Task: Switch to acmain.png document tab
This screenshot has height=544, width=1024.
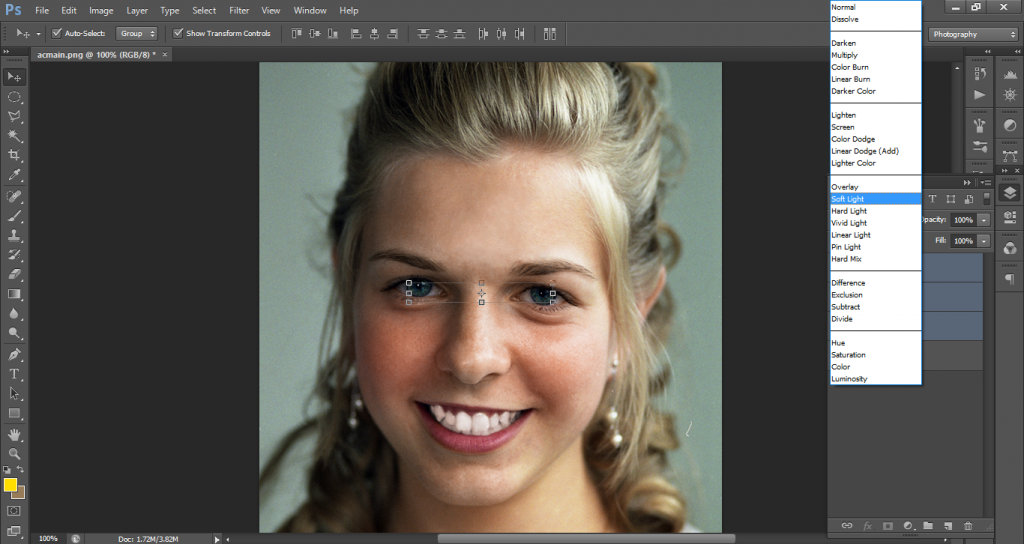Action: pos(97,55)
